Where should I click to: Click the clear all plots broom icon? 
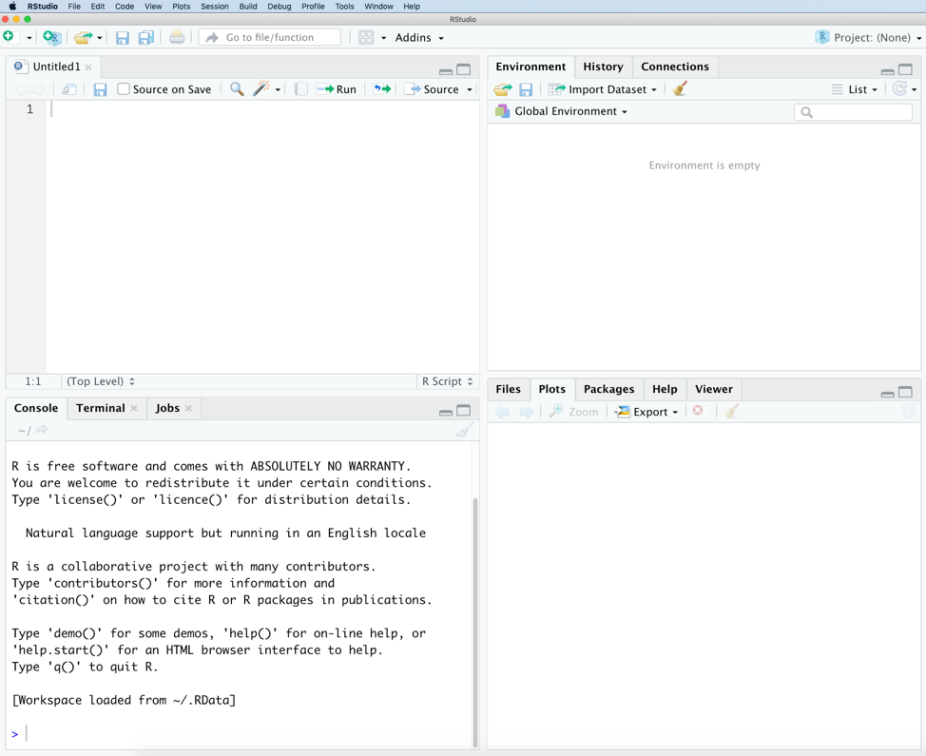point(732,411)
